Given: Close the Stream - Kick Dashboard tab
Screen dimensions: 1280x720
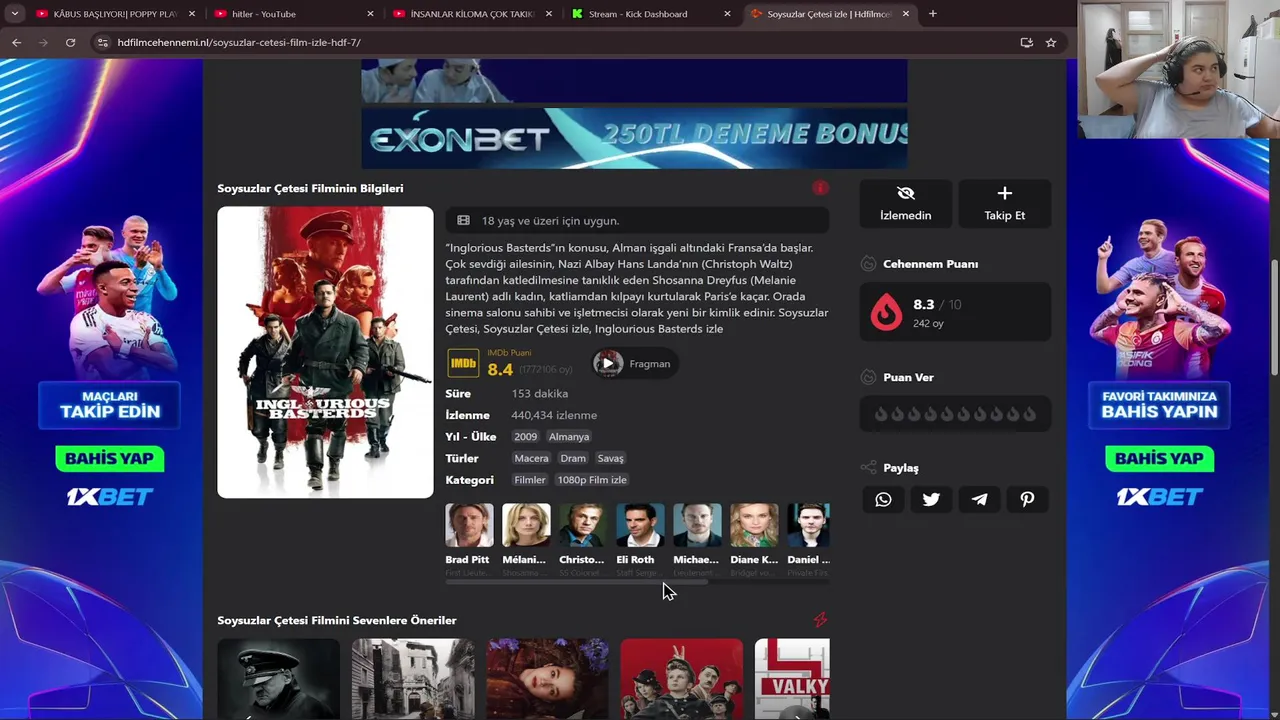Looking at the screenshot, I should (x=727, y=14).
